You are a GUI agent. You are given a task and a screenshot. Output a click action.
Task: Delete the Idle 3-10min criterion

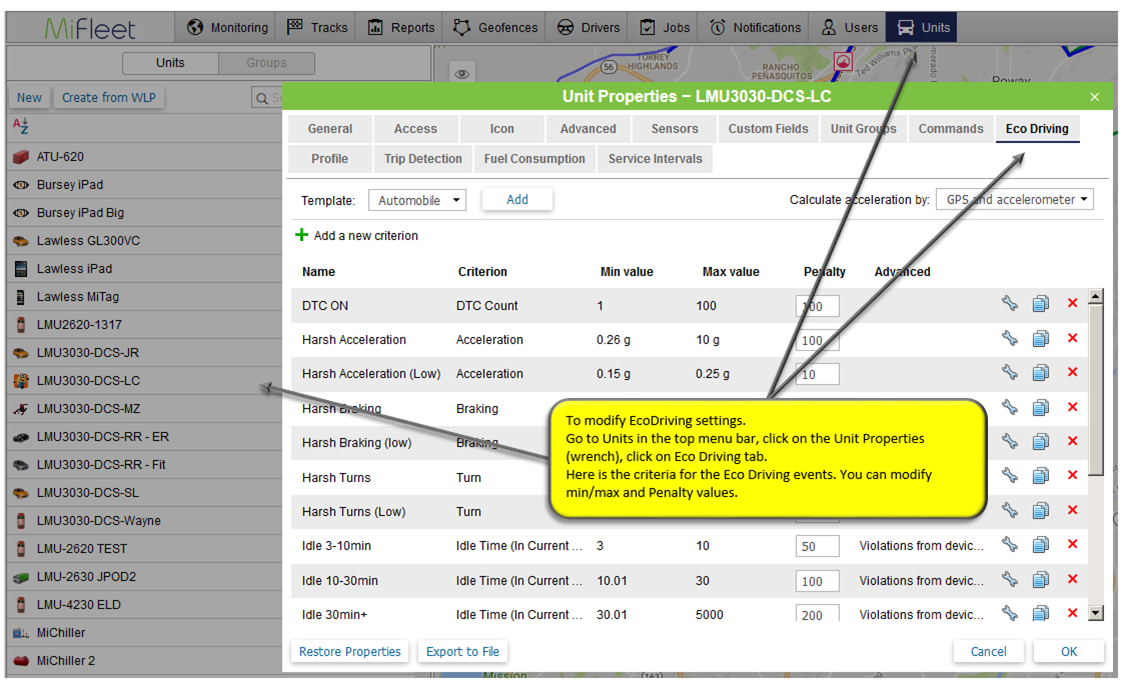tap(1072, 545)
